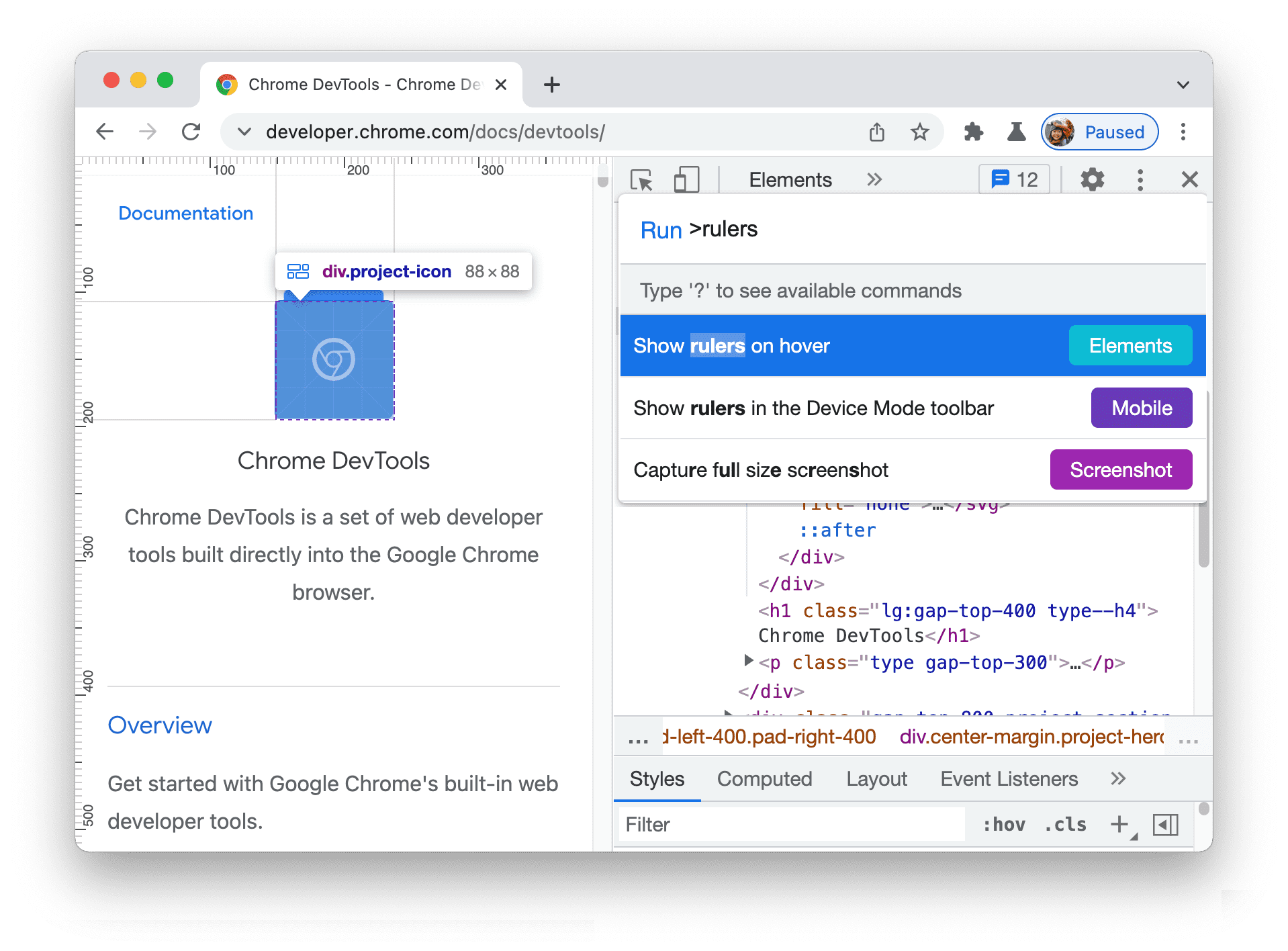Select the Event Listeners tab

[x=1008, y=778]
